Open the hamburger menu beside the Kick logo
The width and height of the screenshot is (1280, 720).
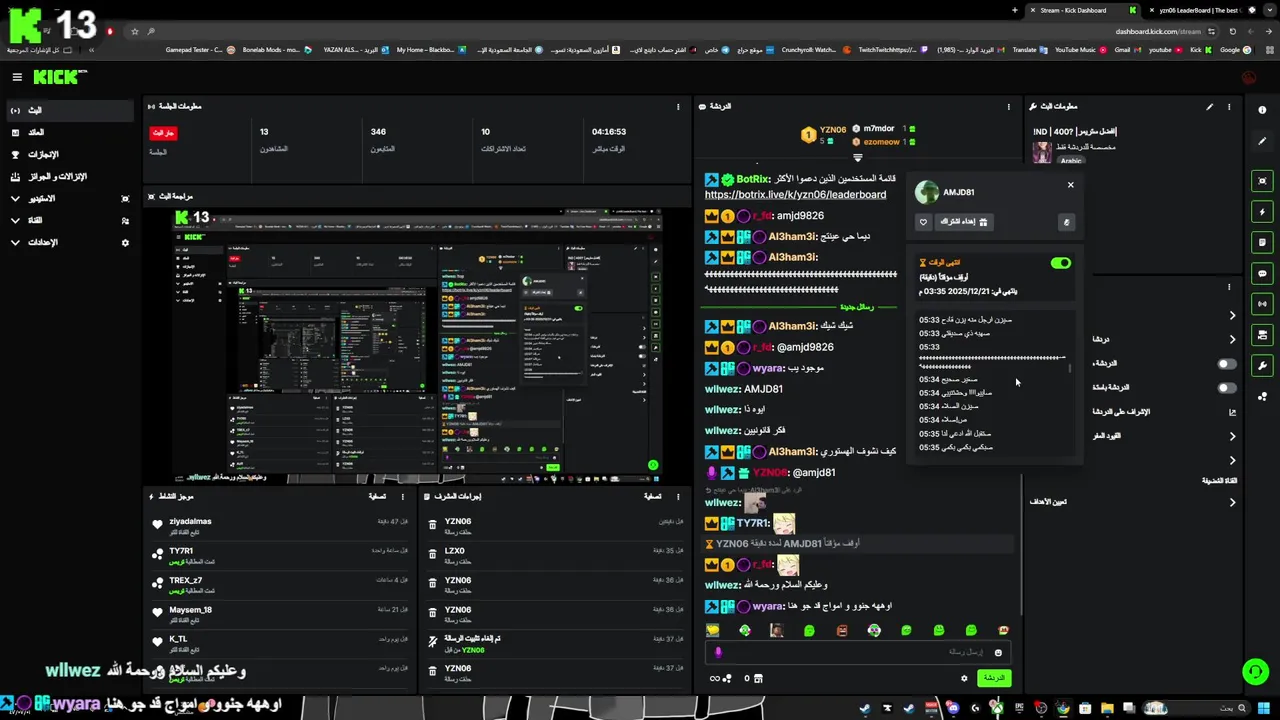point(17,77)
